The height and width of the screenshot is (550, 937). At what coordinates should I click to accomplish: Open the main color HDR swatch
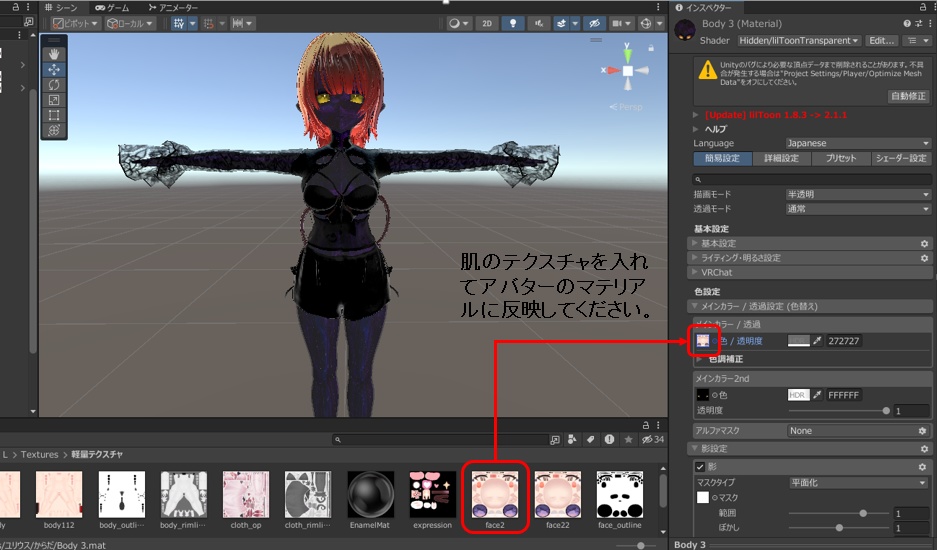798,341
